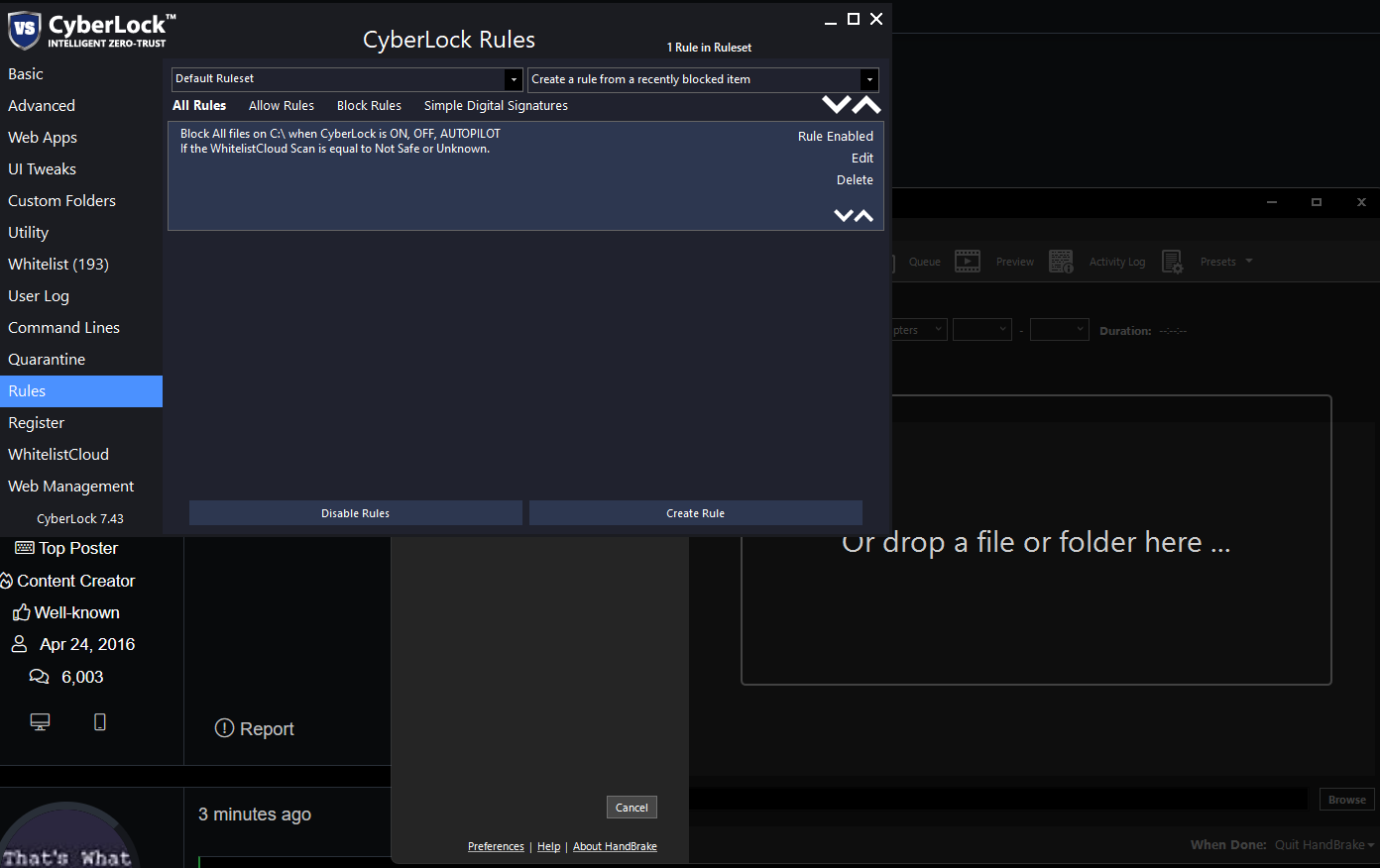
Task: Click the messages count bubble icon
Action: tap(39, 677)
